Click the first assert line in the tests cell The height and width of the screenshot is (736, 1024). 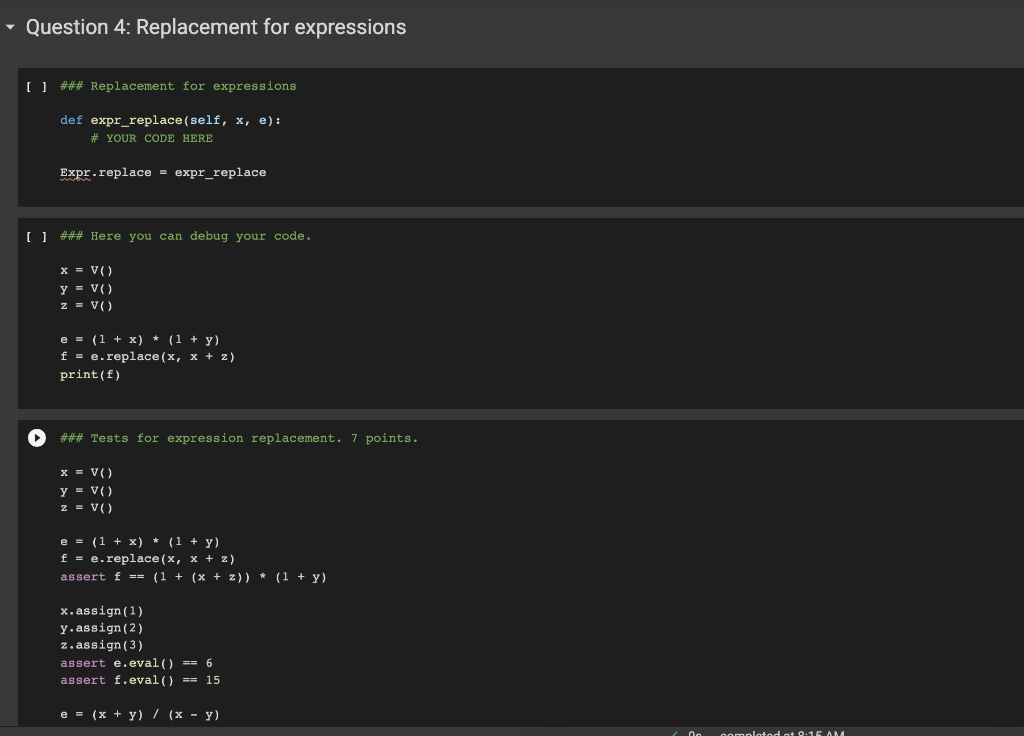193,576
